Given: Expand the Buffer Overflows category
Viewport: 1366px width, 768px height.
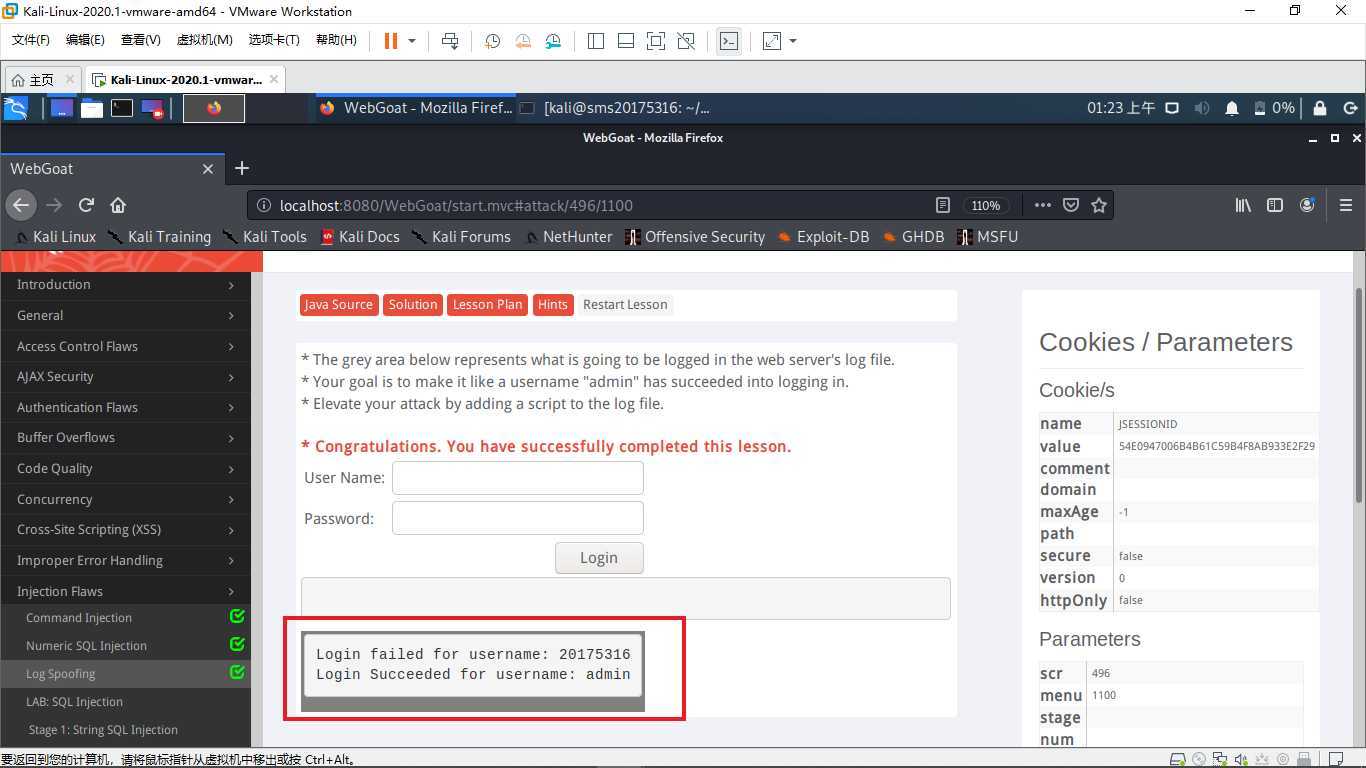Looking at the screenshot, I should pyautogui.click(x=125, y=437).
